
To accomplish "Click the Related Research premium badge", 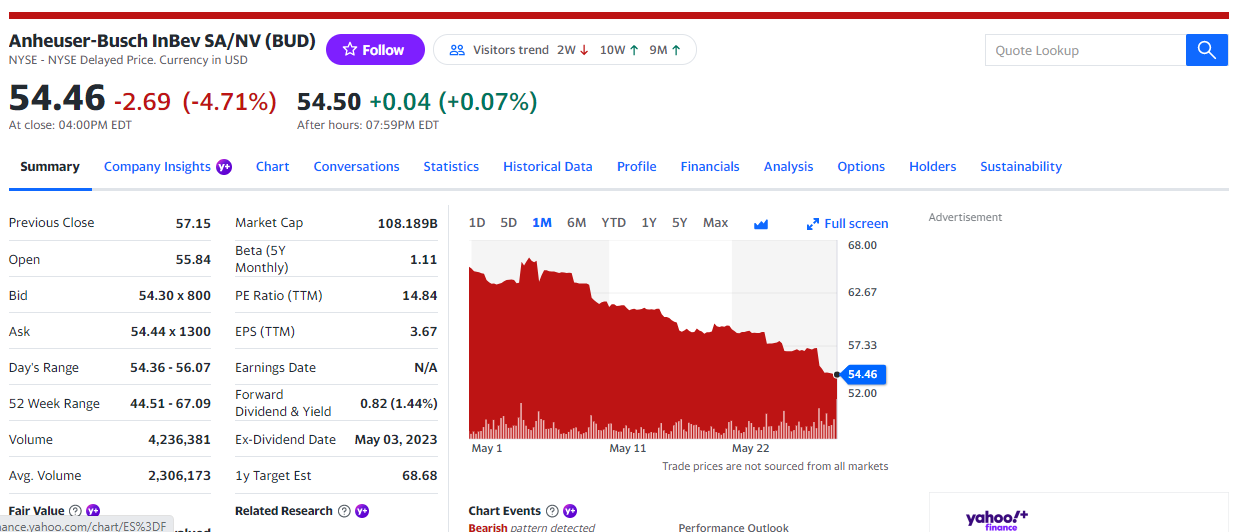I will click(361, 511).
